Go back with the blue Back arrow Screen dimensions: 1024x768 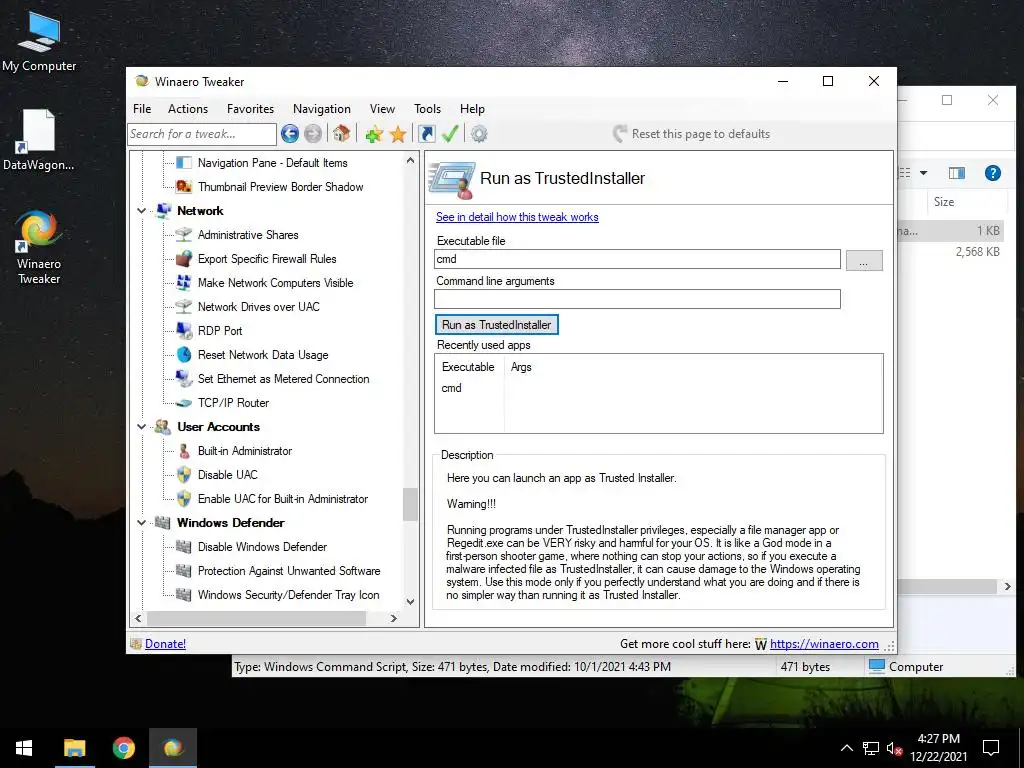point(290,134)
